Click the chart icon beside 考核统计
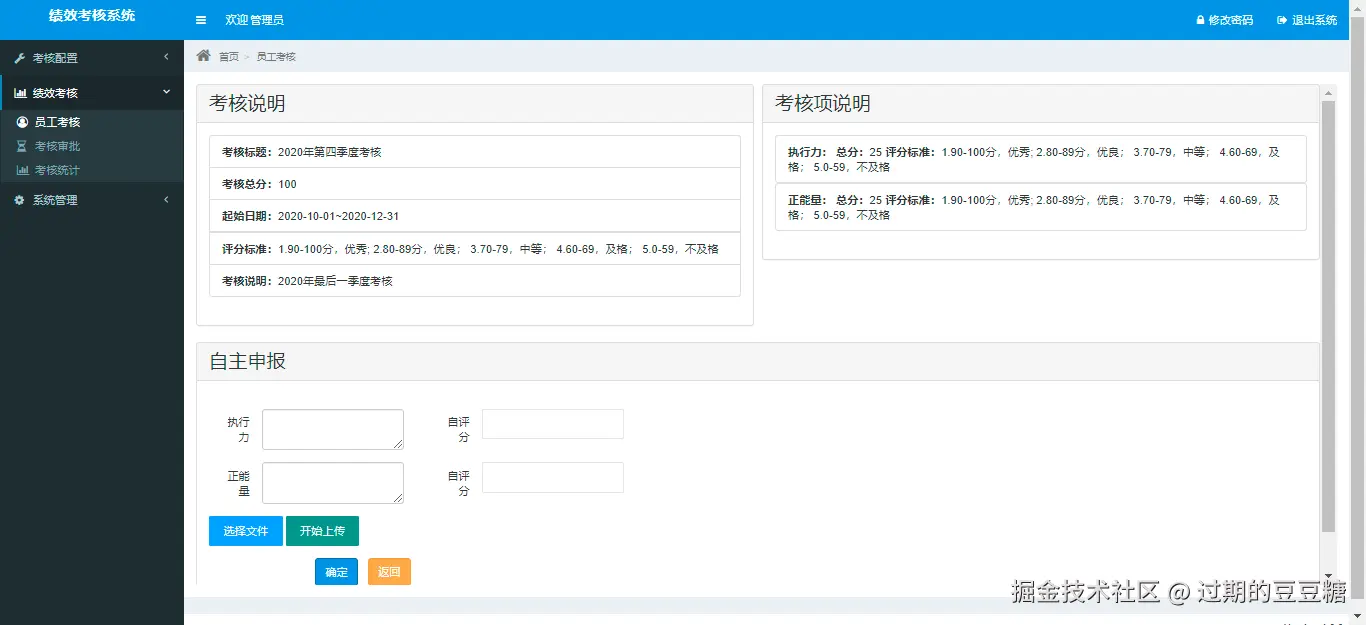The height and width of the screenshot is (625, 1366). 22,170
